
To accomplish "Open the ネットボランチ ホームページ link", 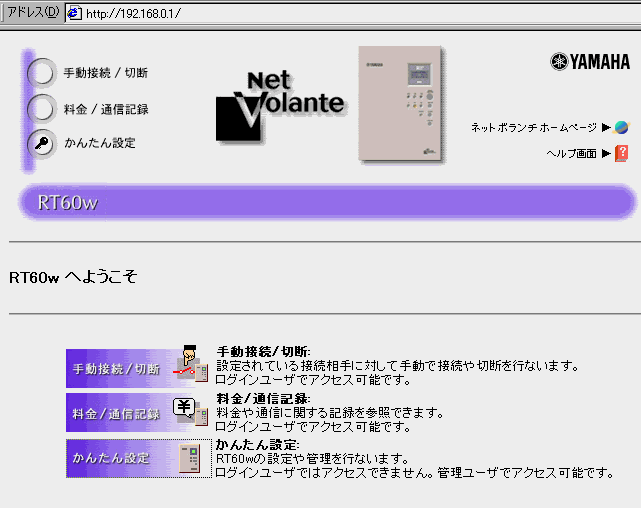I will coord(534,128).
